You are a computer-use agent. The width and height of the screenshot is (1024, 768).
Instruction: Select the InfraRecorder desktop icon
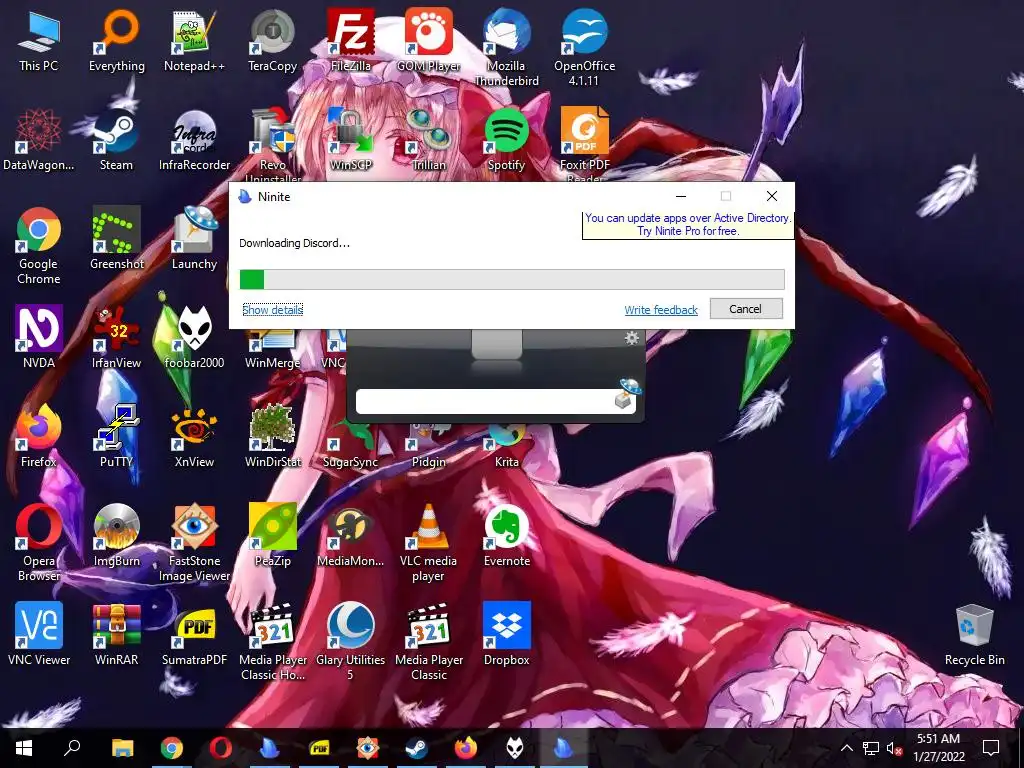pos(195,140)
